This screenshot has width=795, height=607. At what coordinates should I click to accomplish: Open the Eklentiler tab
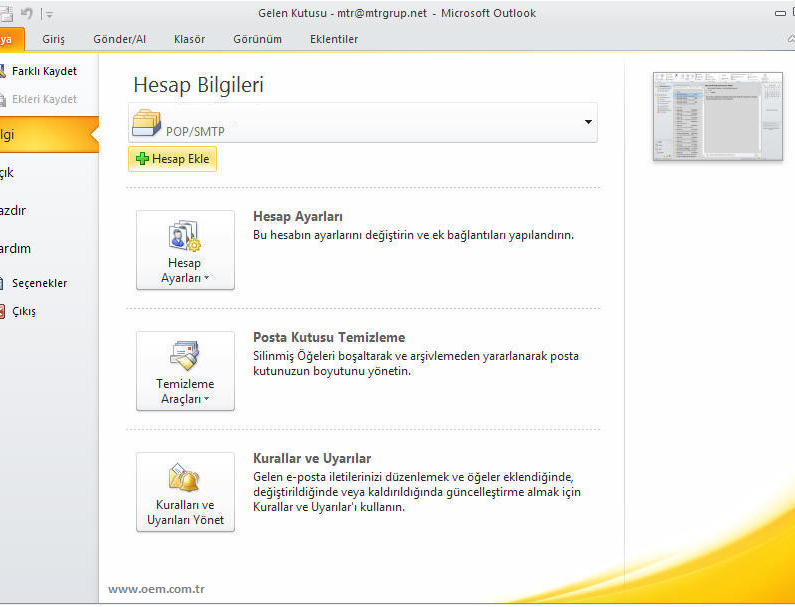[x=334, y=39]
